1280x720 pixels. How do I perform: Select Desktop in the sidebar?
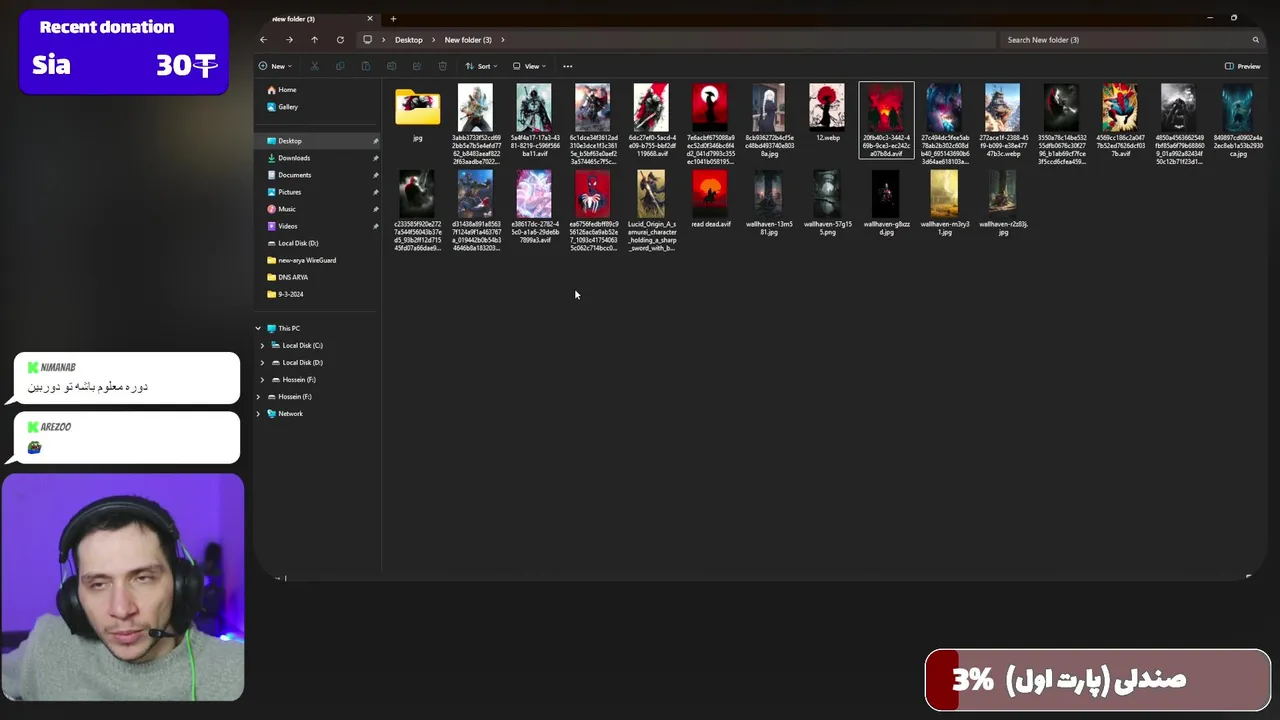[x=318, y=141]
